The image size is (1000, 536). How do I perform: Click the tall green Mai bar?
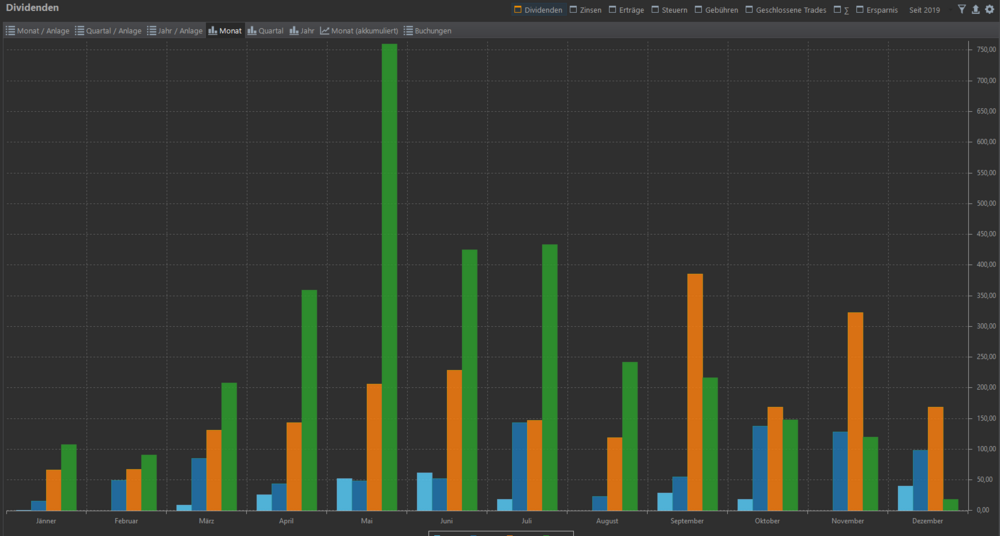point(389,277)
